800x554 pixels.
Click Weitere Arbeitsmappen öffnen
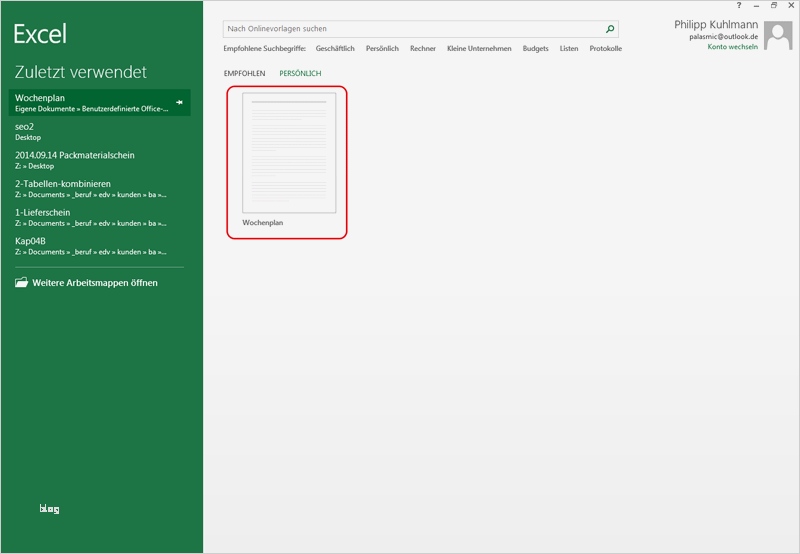pos(95,283)
